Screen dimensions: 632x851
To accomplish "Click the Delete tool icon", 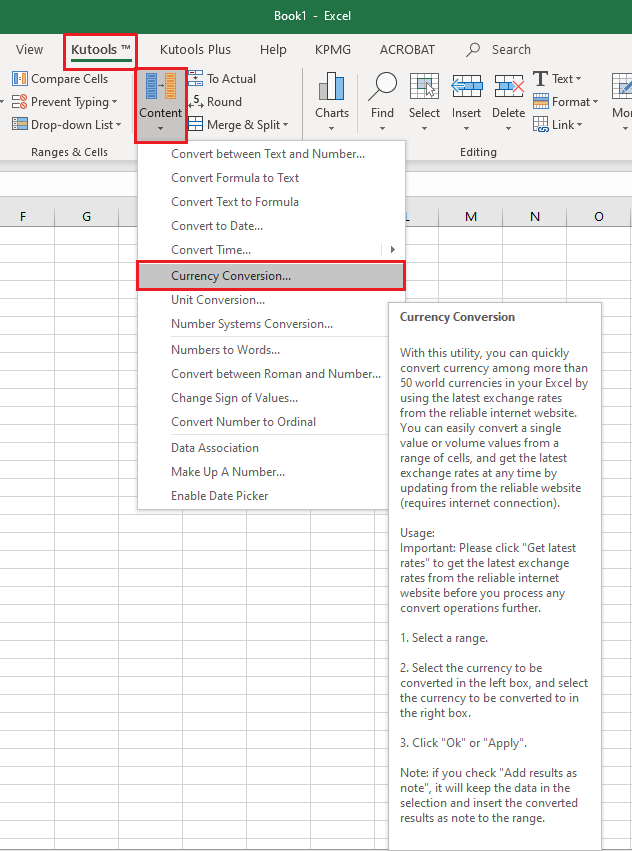I will [x=509, y=87].
